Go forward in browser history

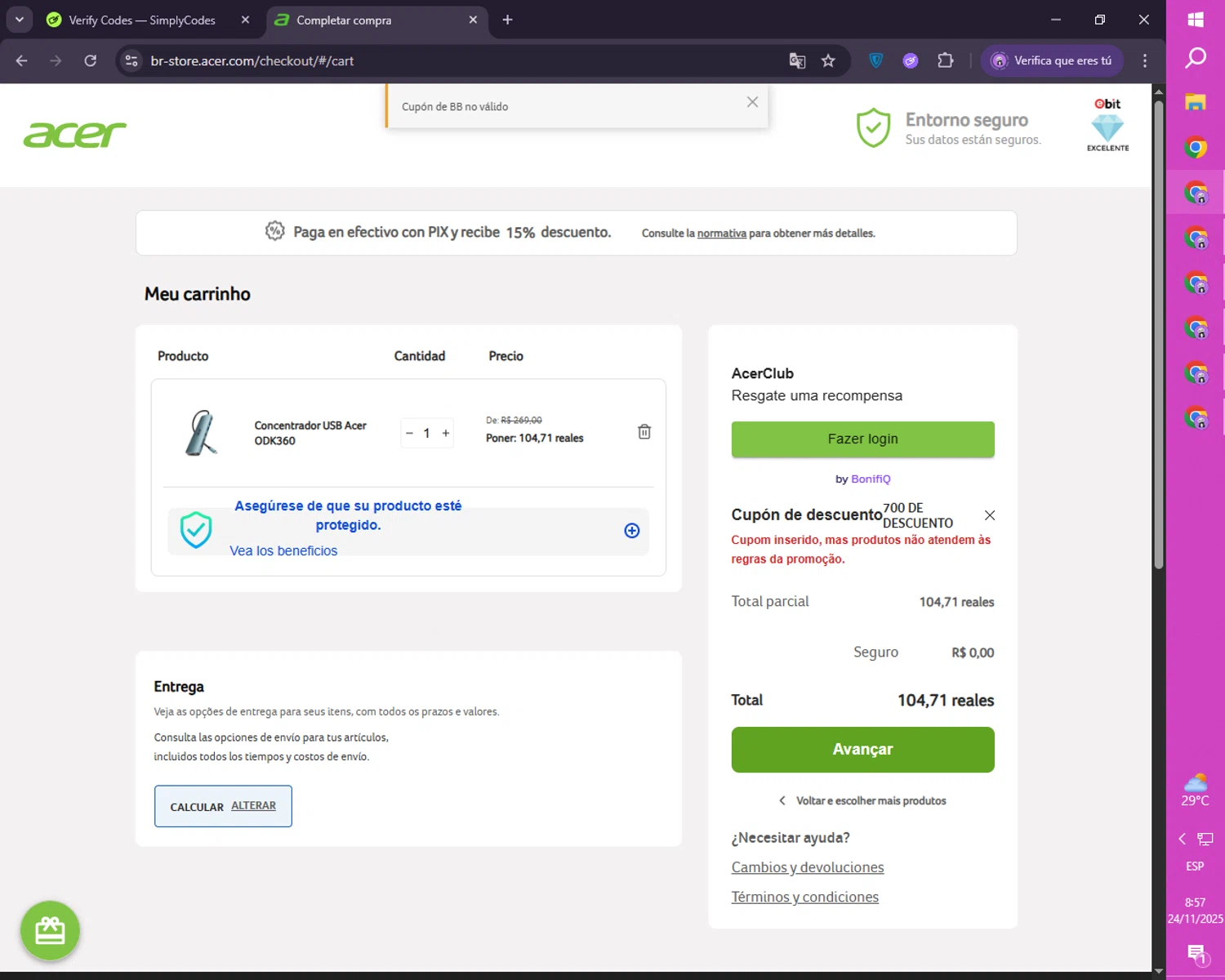coord(56,61)
